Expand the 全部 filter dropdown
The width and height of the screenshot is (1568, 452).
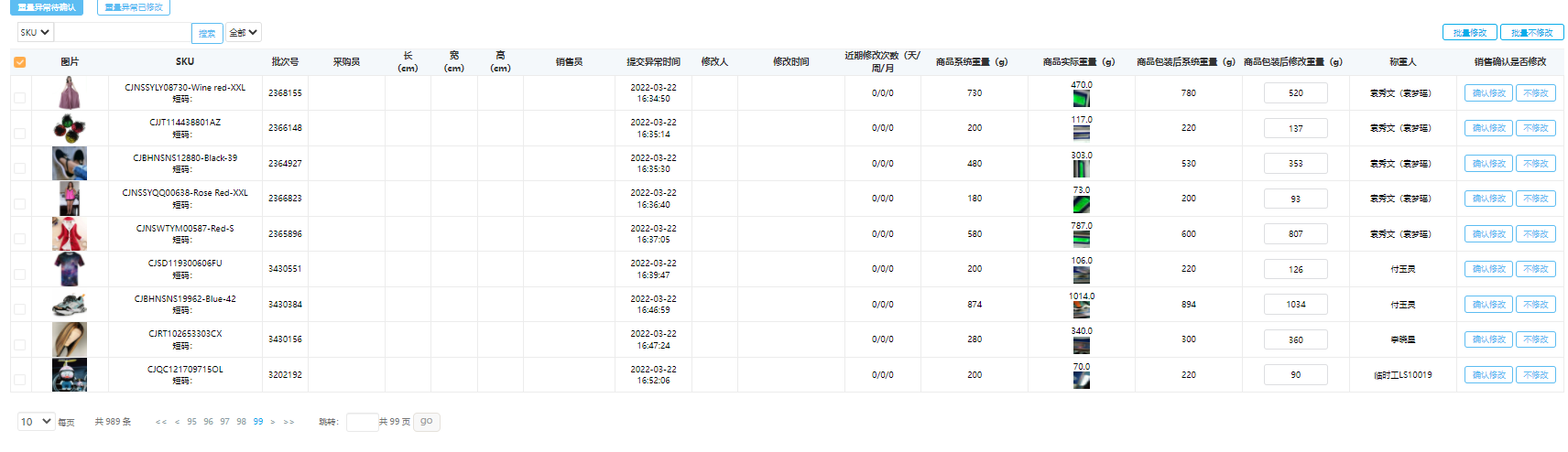coord(243,32)
